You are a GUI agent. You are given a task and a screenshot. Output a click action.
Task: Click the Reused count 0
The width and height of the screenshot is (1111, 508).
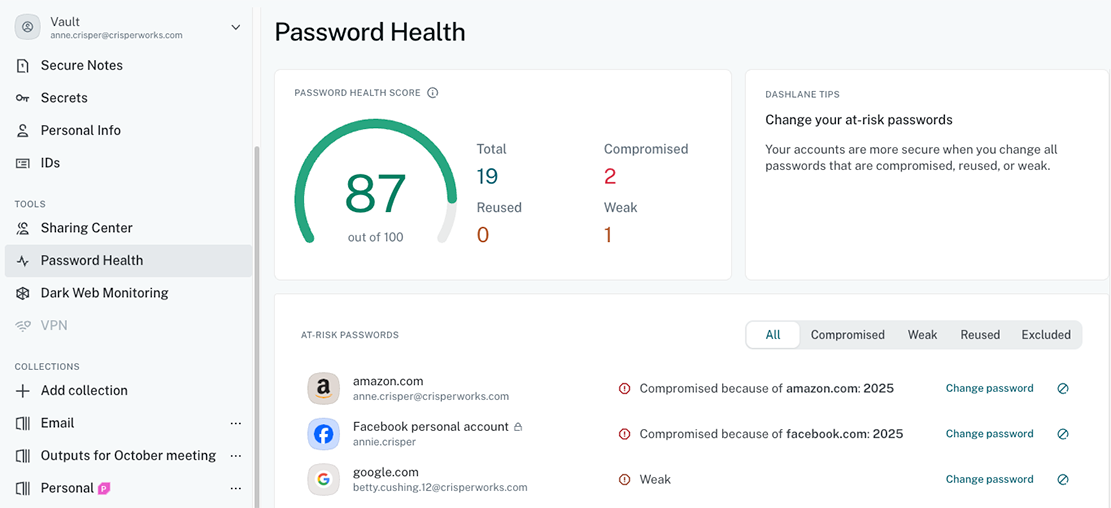(x=483, y=235)
